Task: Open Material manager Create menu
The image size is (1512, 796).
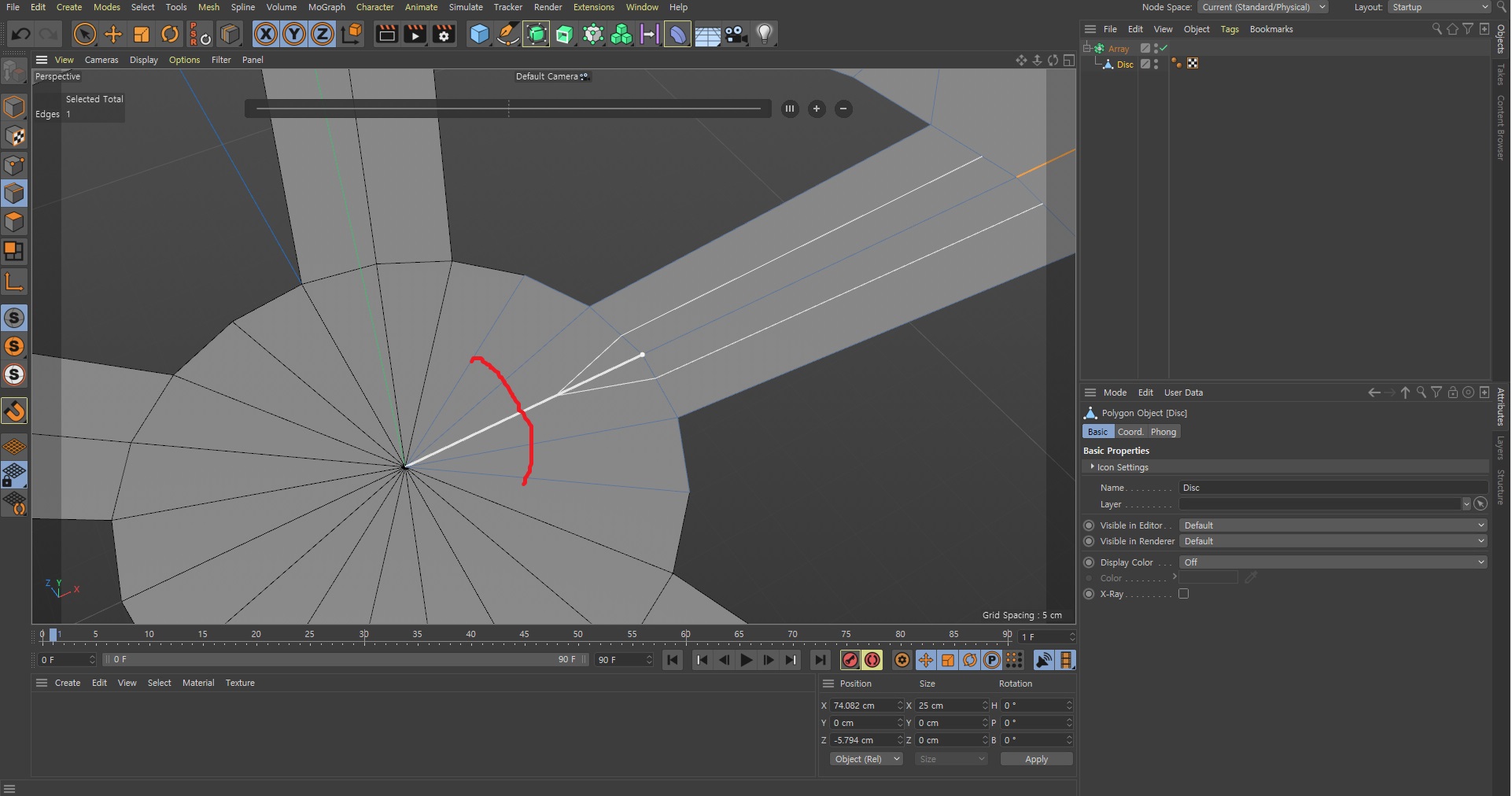Action: [x=68, y=683]
